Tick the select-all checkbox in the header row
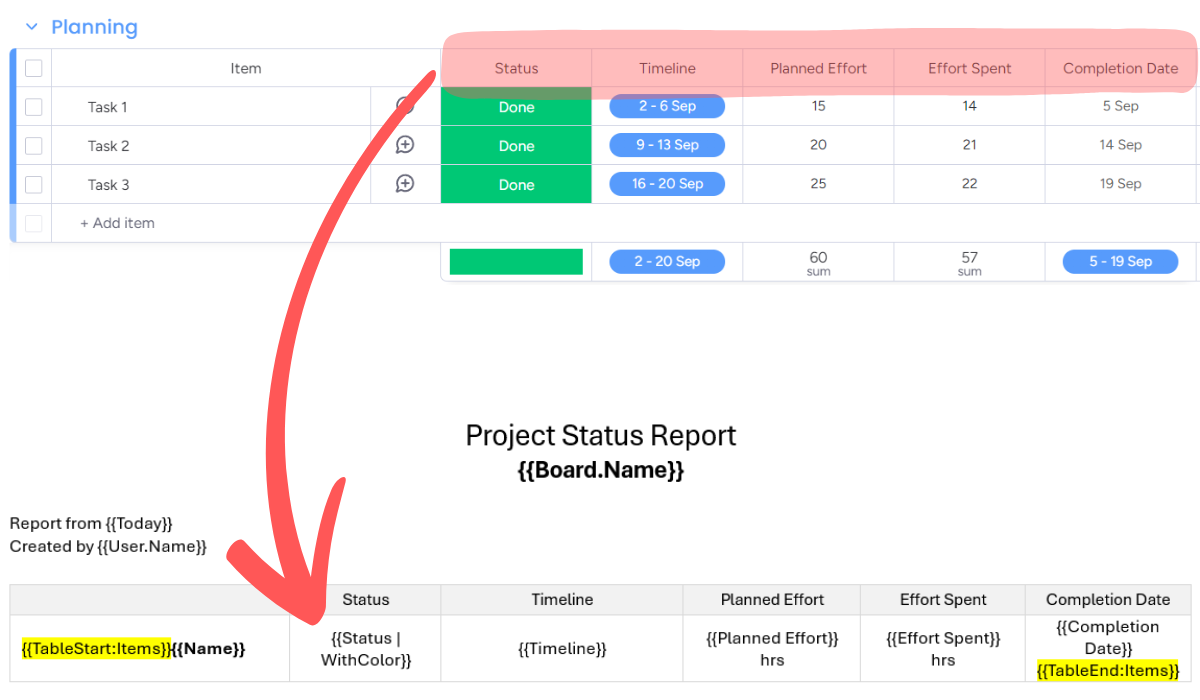1200x700 pixels. 34,68
